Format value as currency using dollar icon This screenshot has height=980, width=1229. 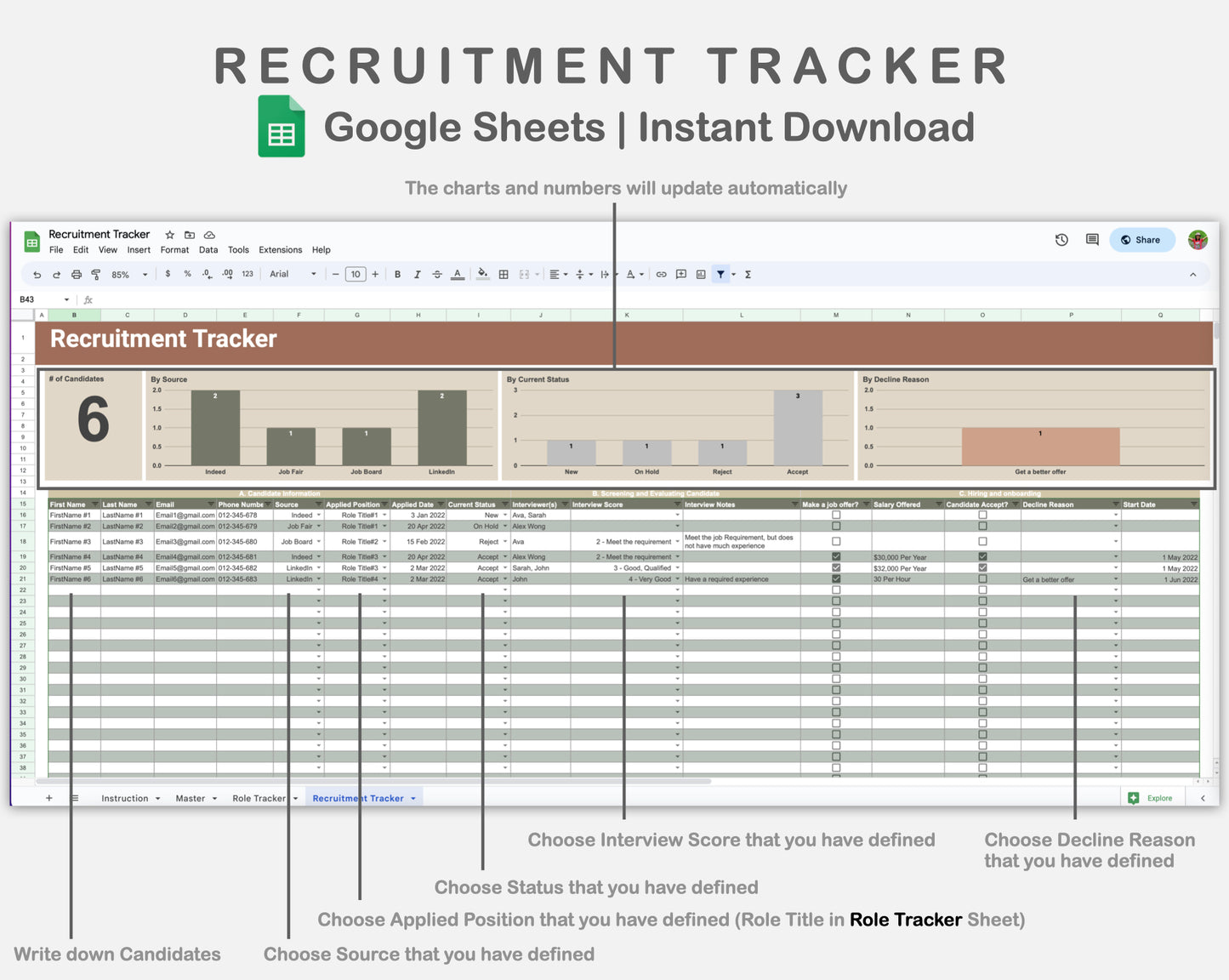pos(168,274)
